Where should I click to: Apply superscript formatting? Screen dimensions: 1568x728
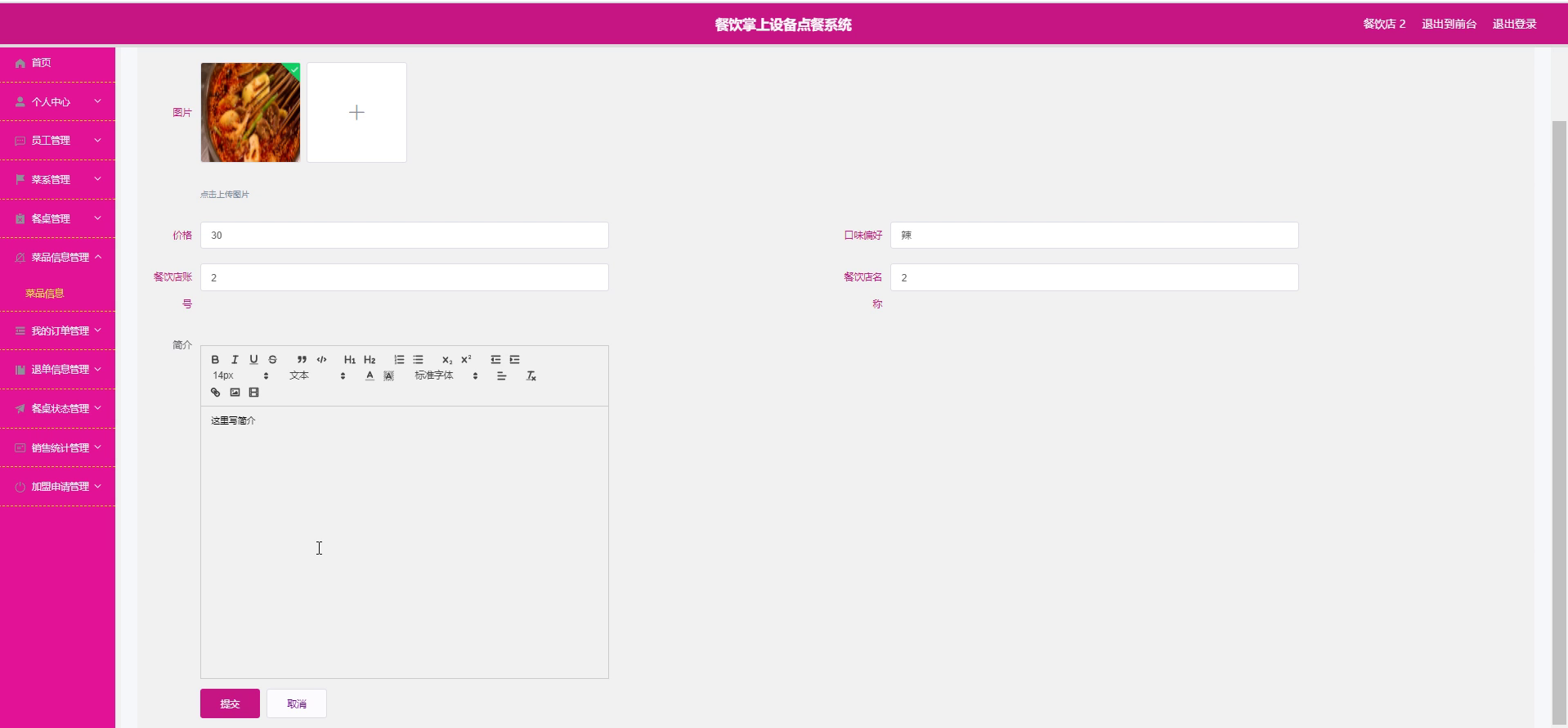point(466,360)
